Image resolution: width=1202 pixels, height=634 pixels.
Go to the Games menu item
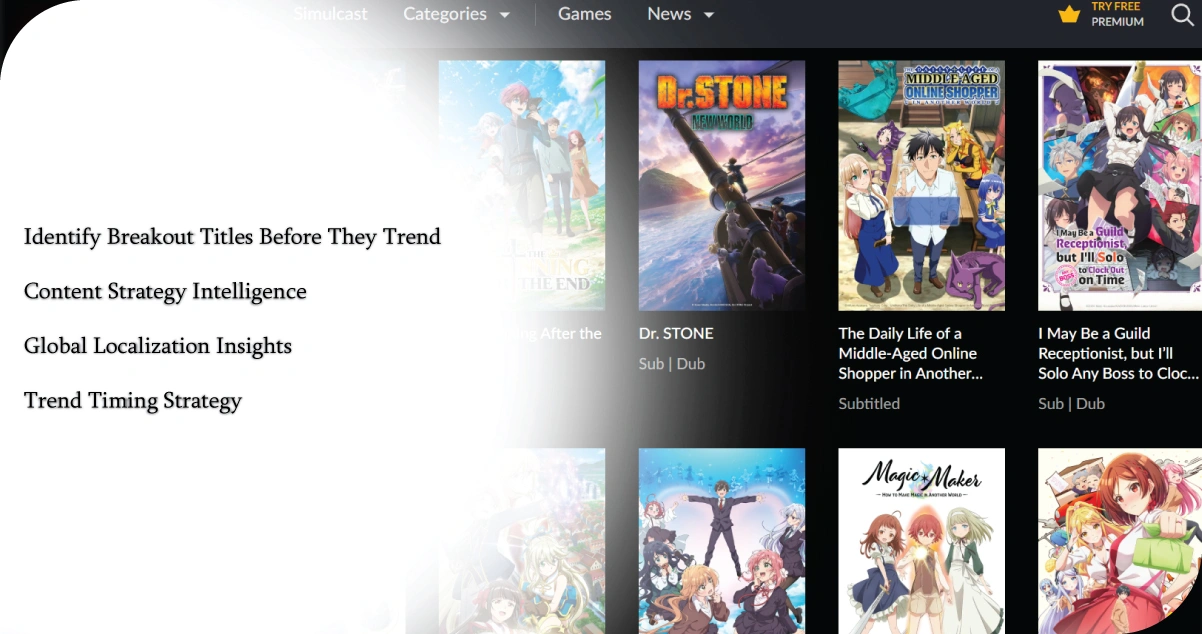(584, 14)
